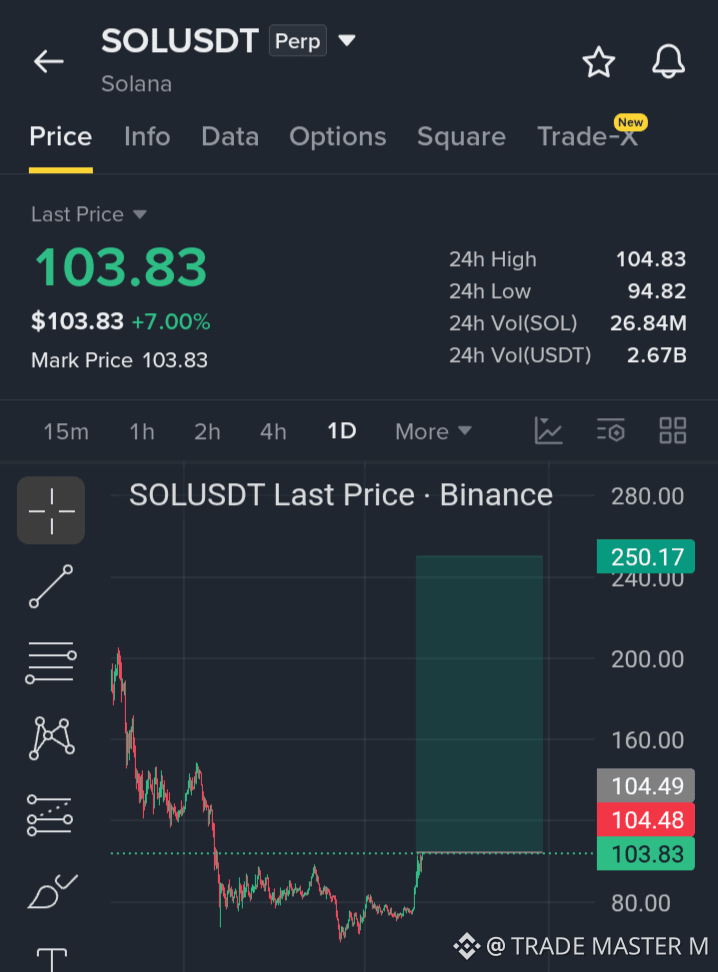Select the 15m timeframe
This screenshot has height=972, width=718.
pos(66,431)
